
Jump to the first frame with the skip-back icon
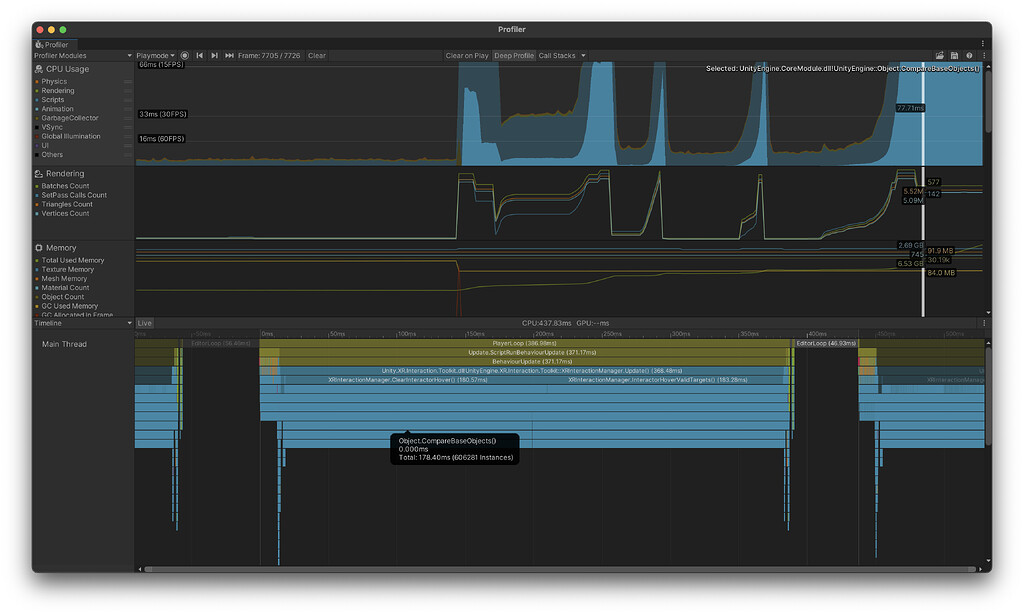point(199,55)
